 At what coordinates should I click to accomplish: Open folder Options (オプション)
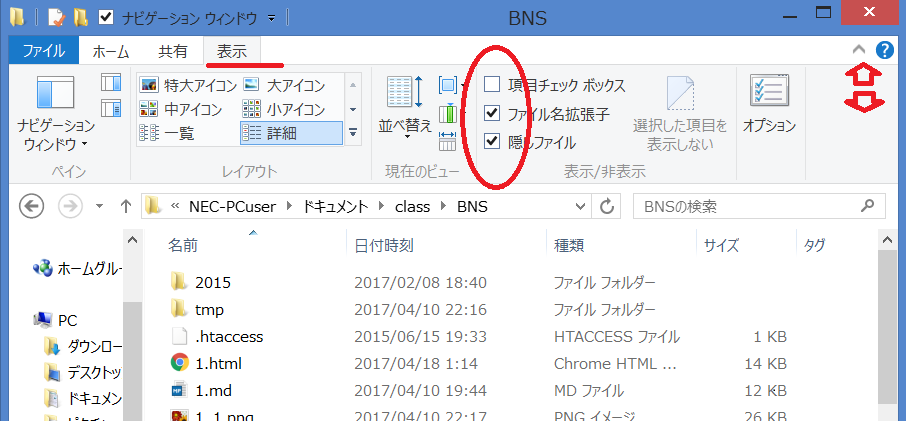click(769, 105)
